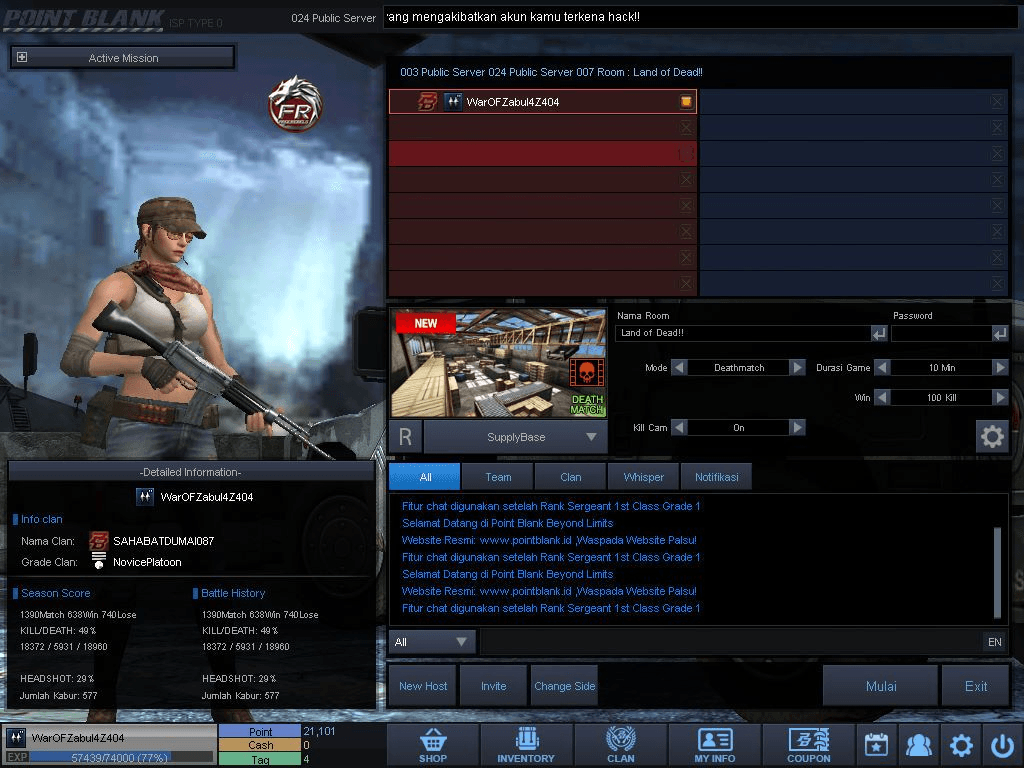
Task: Open the calendar event icon
Action: point(876,745)
